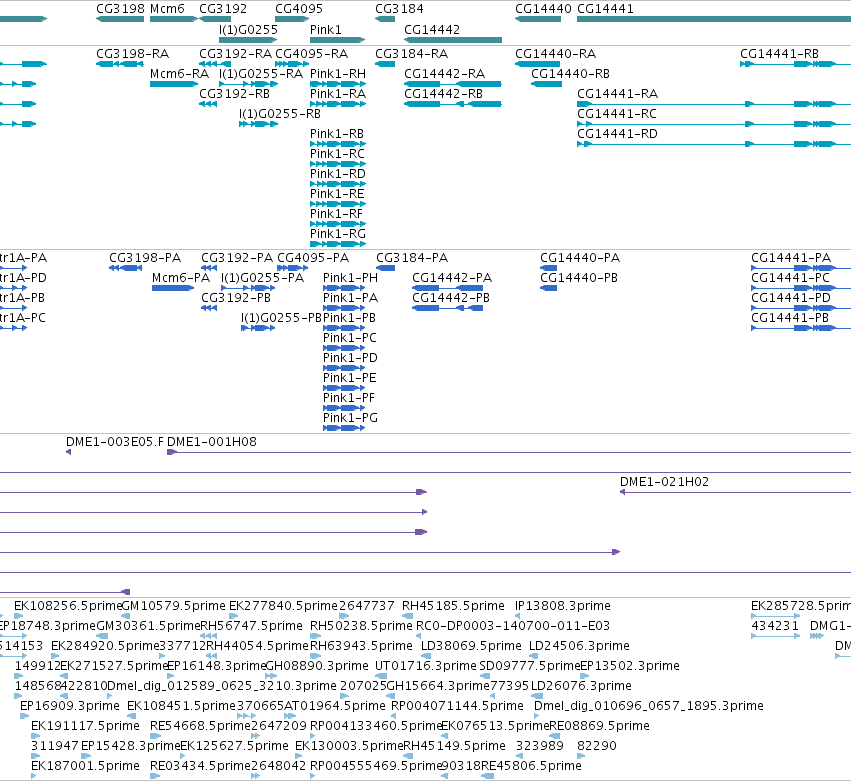Click the CG14442 gene label

432,29
